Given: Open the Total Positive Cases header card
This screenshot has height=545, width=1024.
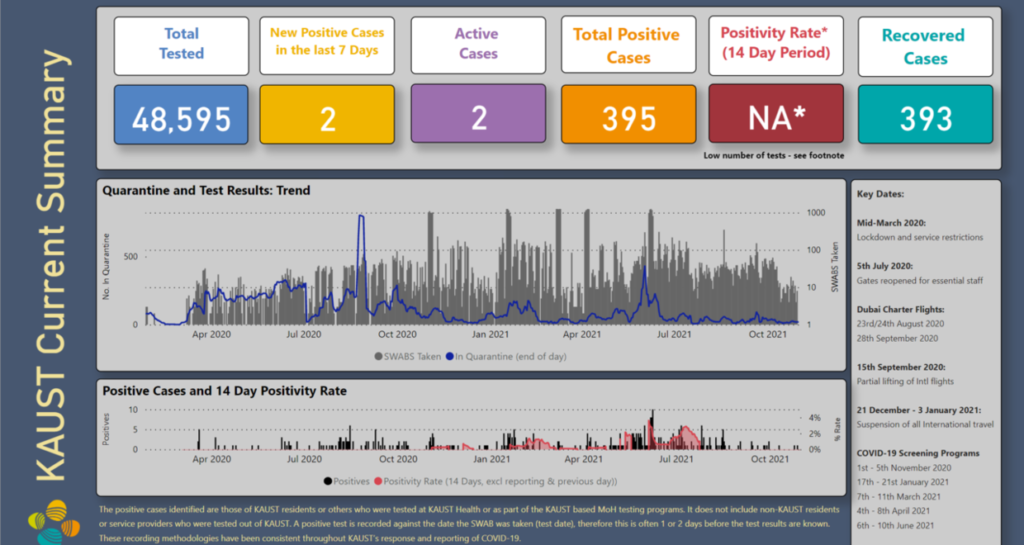Looking at the screenshot, I should (x=628, y=46).
